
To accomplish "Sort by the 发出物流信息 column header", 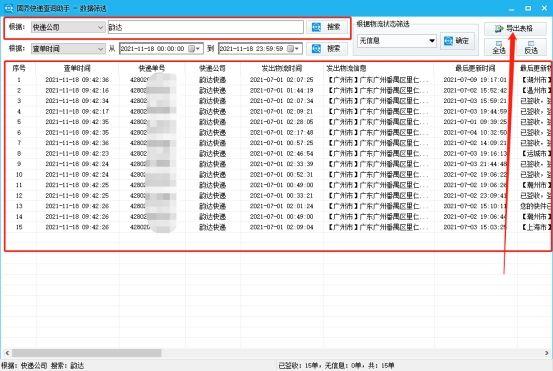I will point(379,68).
